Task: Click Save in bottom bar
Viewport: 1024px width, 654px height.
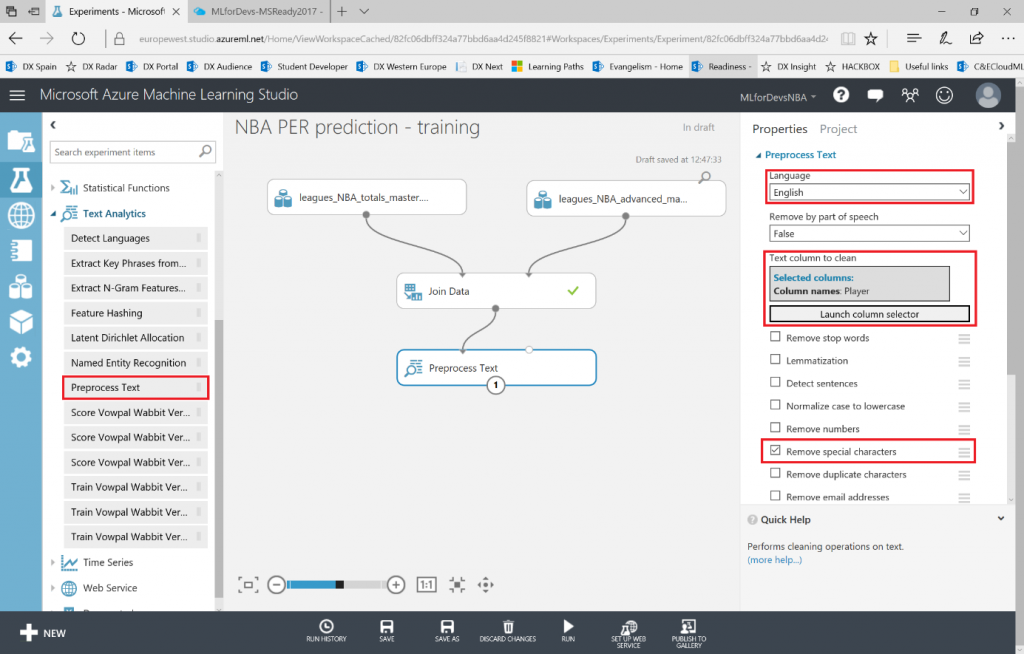Action: point(387,631)
